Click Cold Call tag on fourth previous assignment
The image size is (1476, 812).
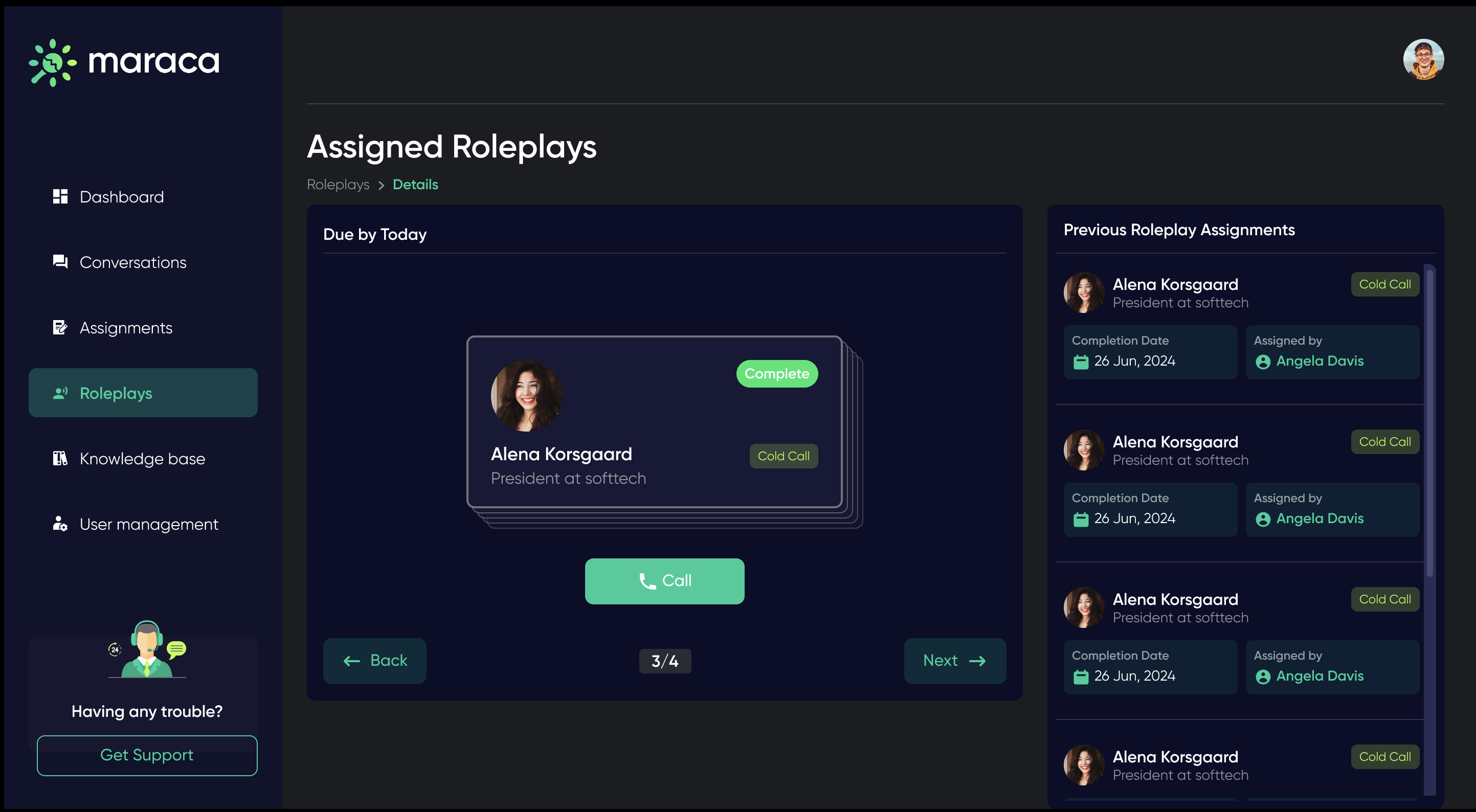click(1385, 757)
